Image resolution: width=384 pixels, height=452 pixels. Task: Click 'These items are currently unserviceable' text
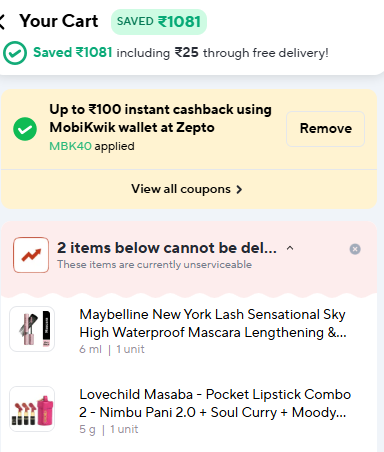coord(154,264)
